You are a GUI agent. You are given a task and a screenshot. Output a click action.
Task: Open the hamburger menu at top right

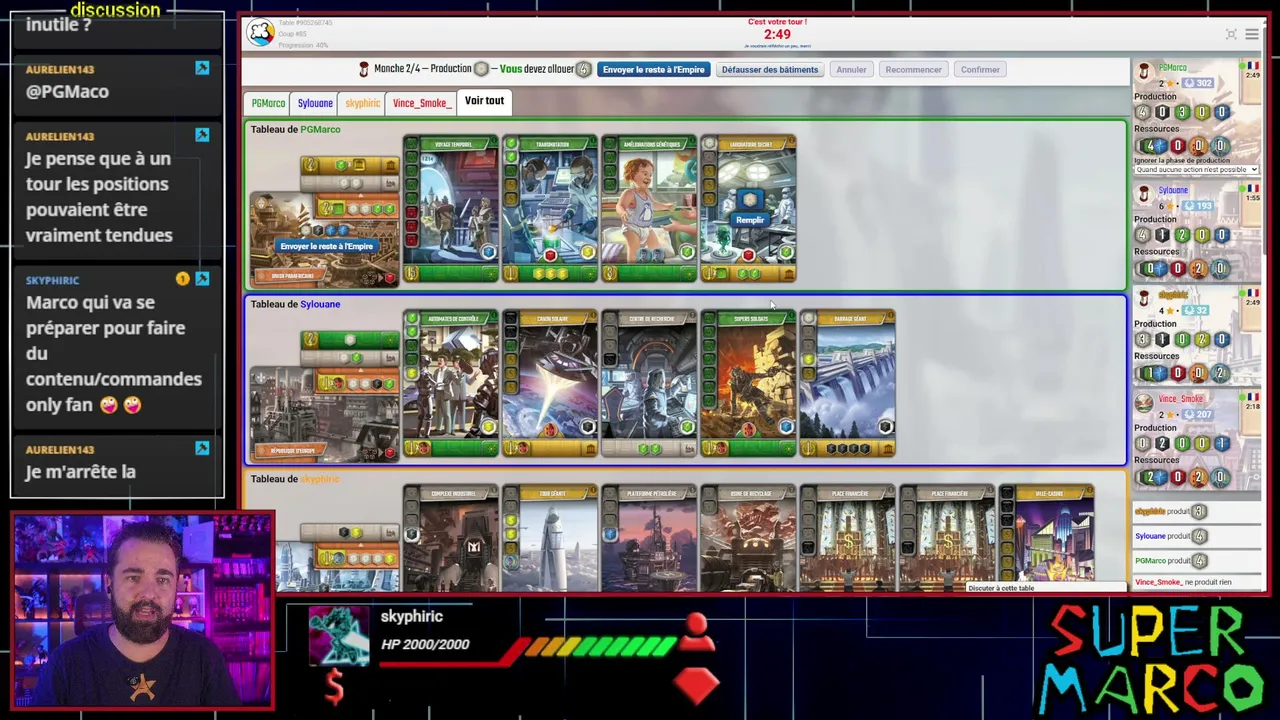tap(1252, 34)
